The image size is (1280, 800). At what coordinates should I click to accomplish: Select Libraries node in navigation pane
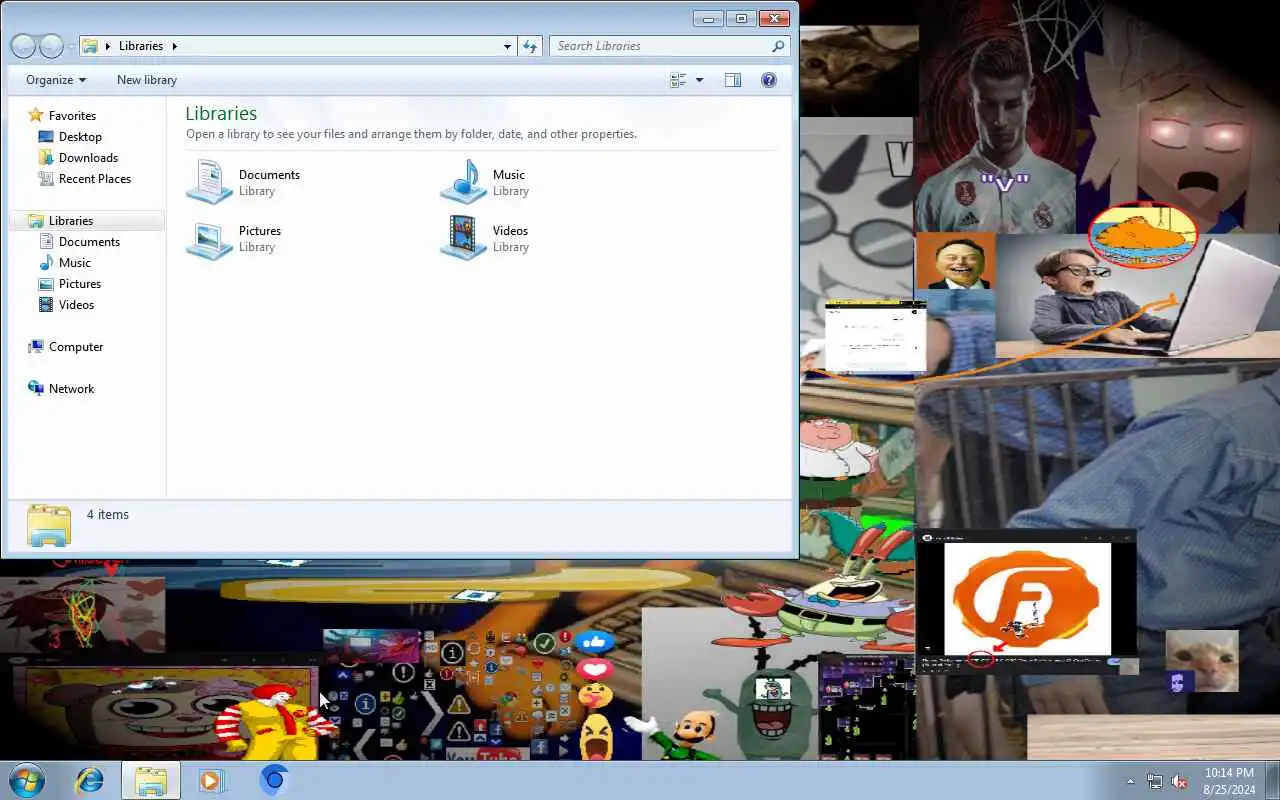pyautogui.click(x=61, y=220)
